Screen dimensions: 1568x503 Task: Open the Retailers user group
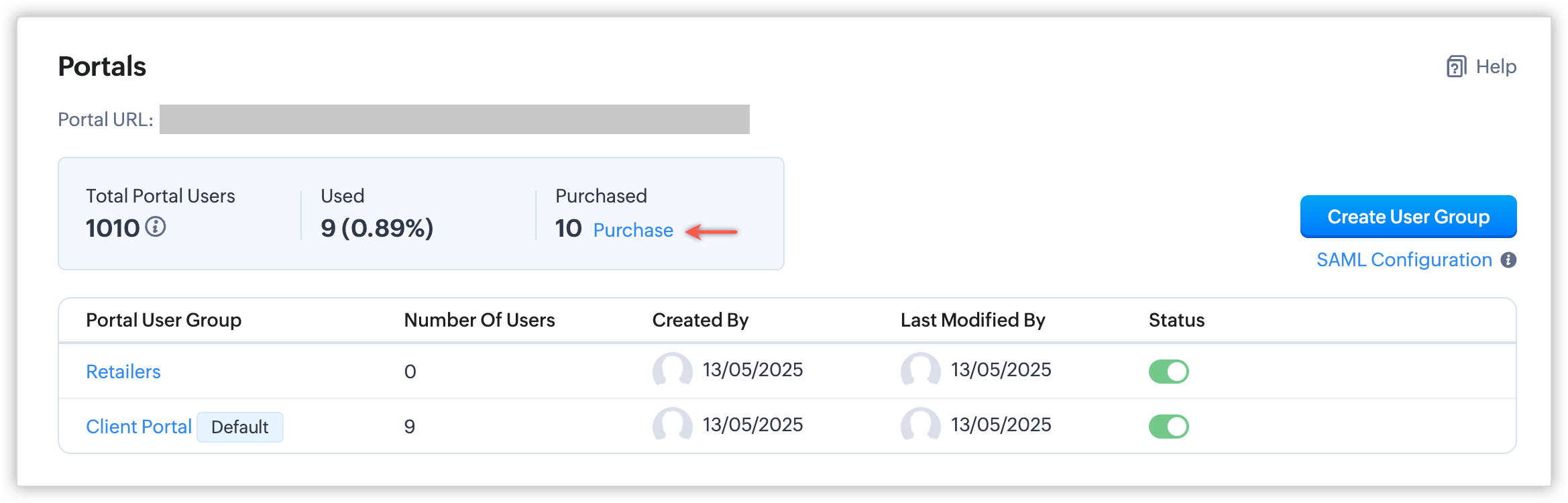point(123,372)
